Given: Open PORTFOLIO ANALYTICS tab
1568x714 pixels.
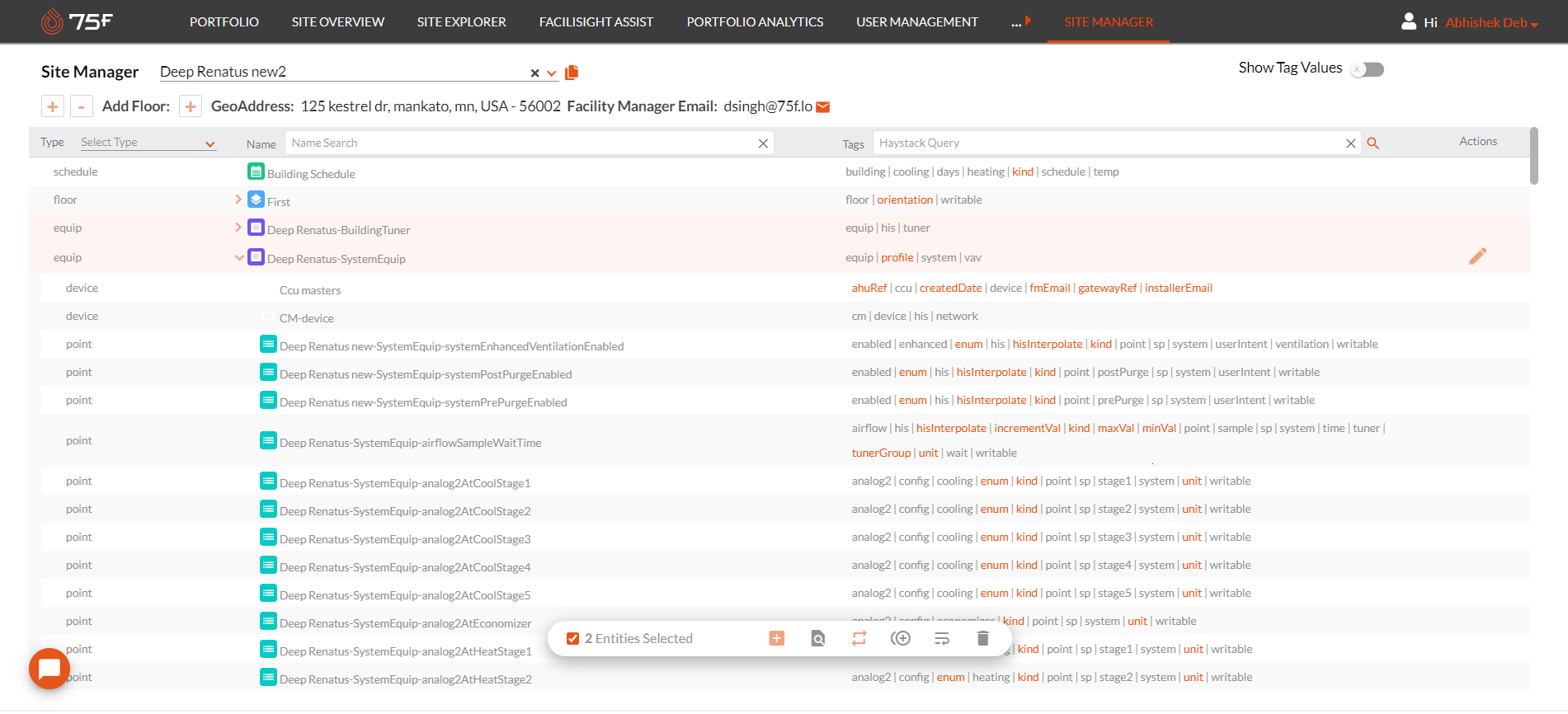Looking at the screenshot, I should [755, 22].
